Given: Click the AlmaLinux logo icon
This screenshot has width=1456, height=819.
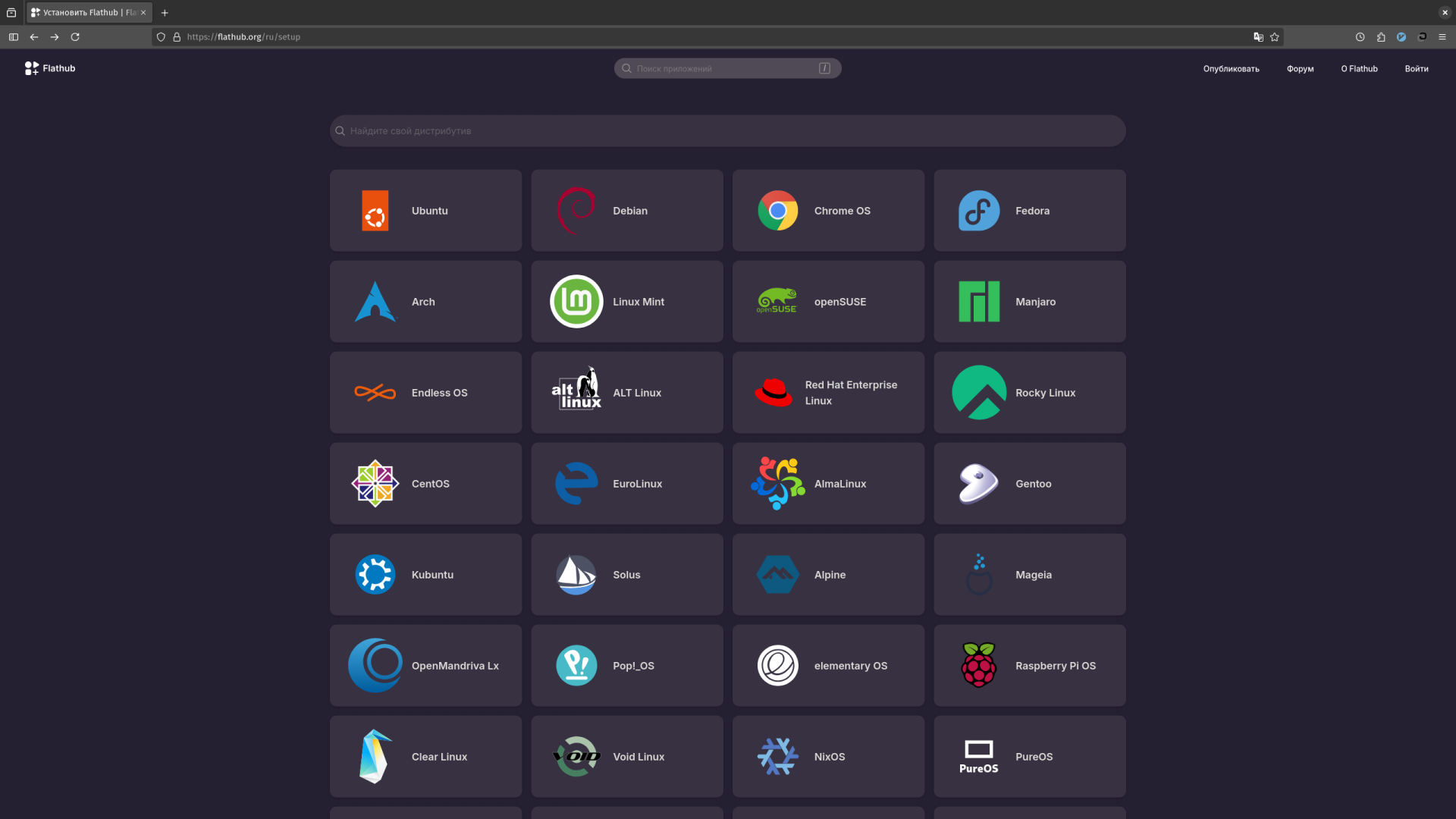Looking at the screenshot, I should 778,484.
